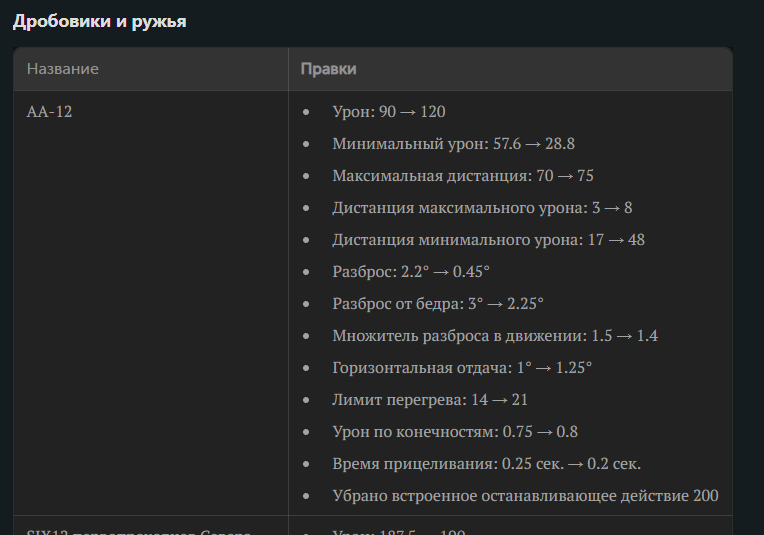Click 'Урон по конечностям: 0.75 → 0.8'
Screen dimensions: 764x535
pyautogui.click(x=455, y=432)
